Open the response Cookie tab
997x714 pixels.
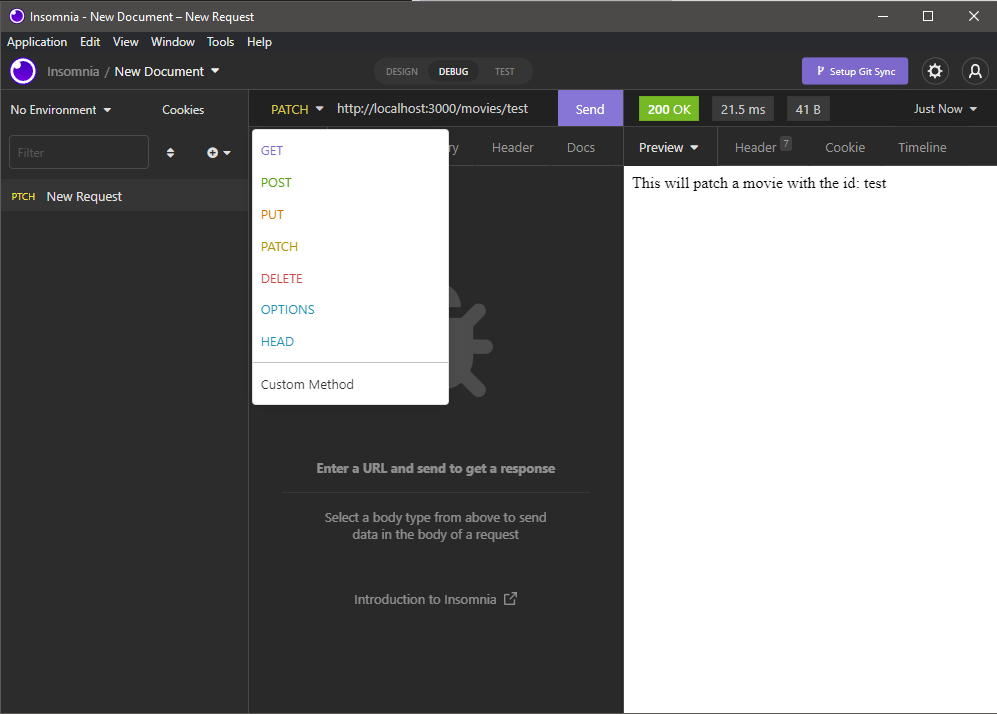click(x=845, y=148)
